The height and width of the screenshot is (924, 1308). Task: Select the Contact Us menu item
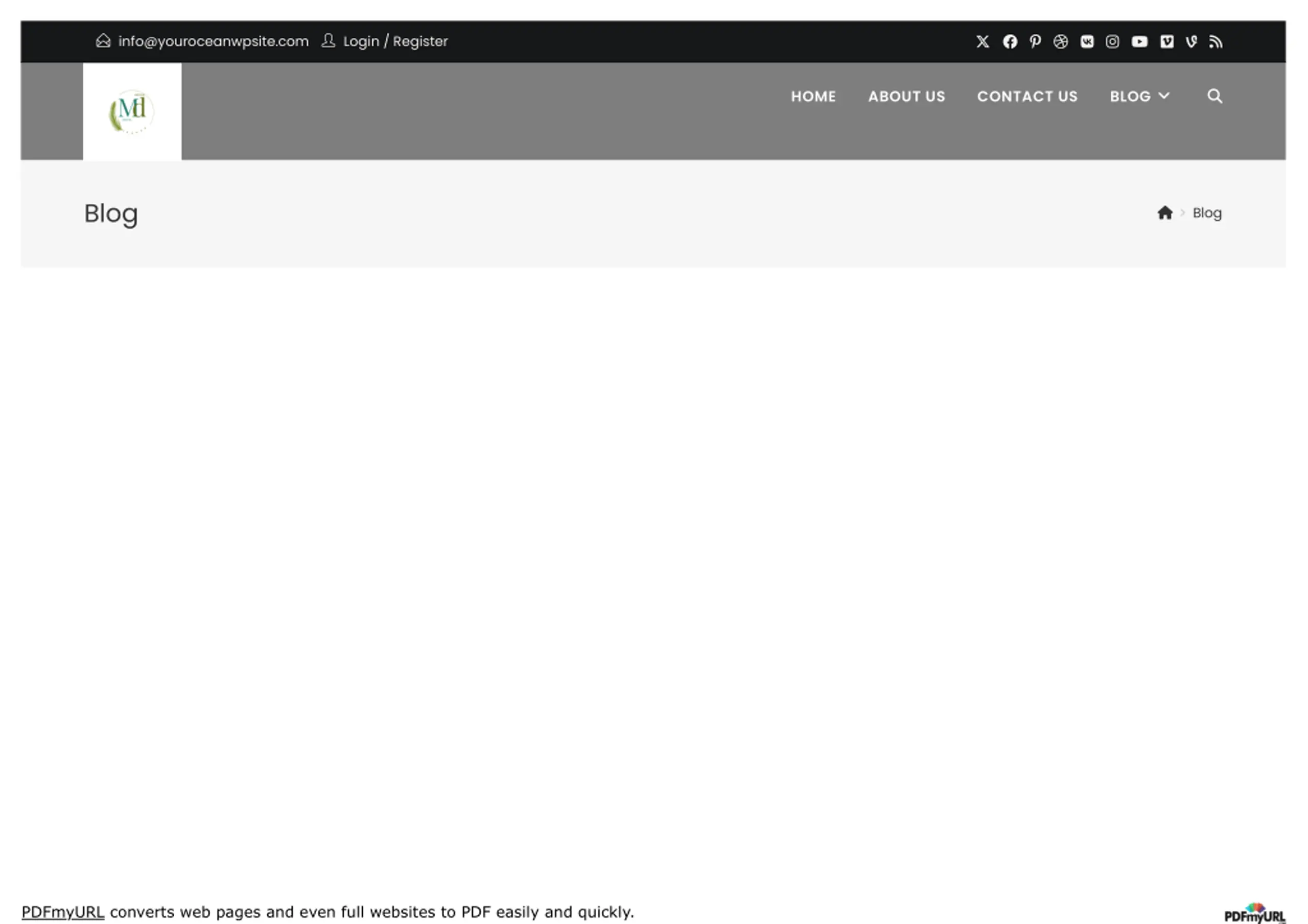[x=1027, y=96]
